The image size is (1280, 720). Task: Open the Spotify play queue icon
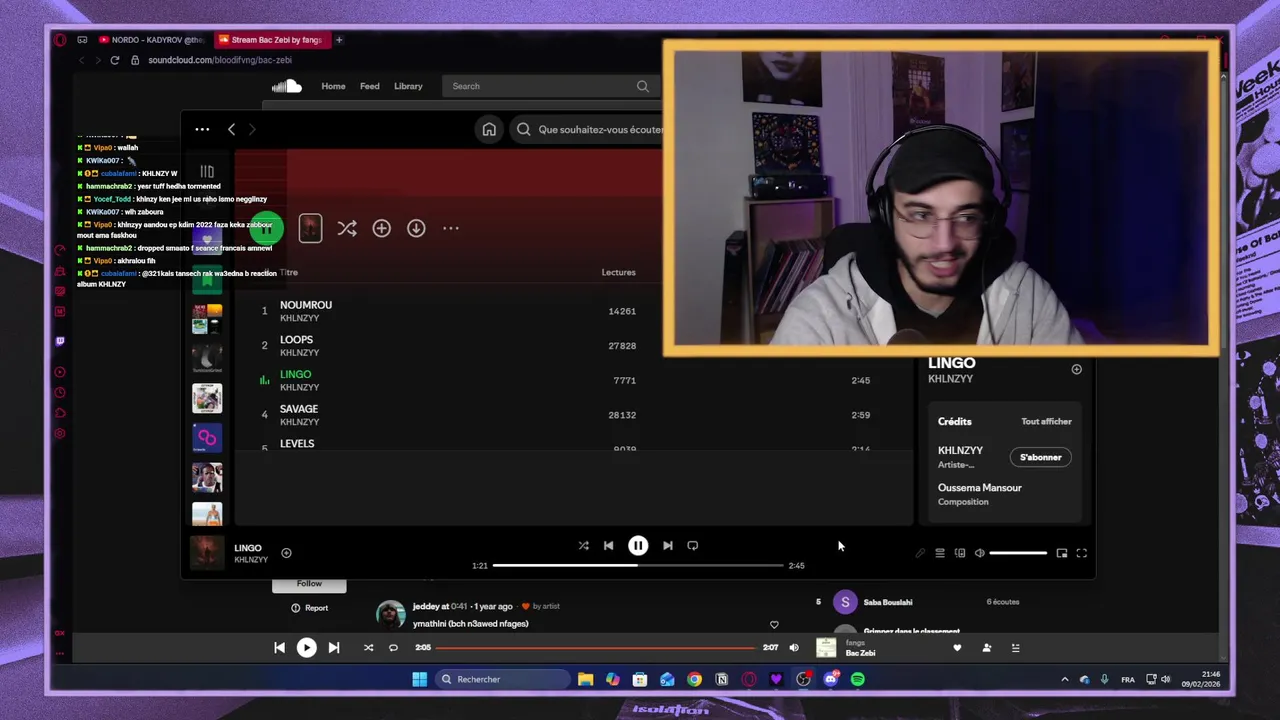[940, 553]
